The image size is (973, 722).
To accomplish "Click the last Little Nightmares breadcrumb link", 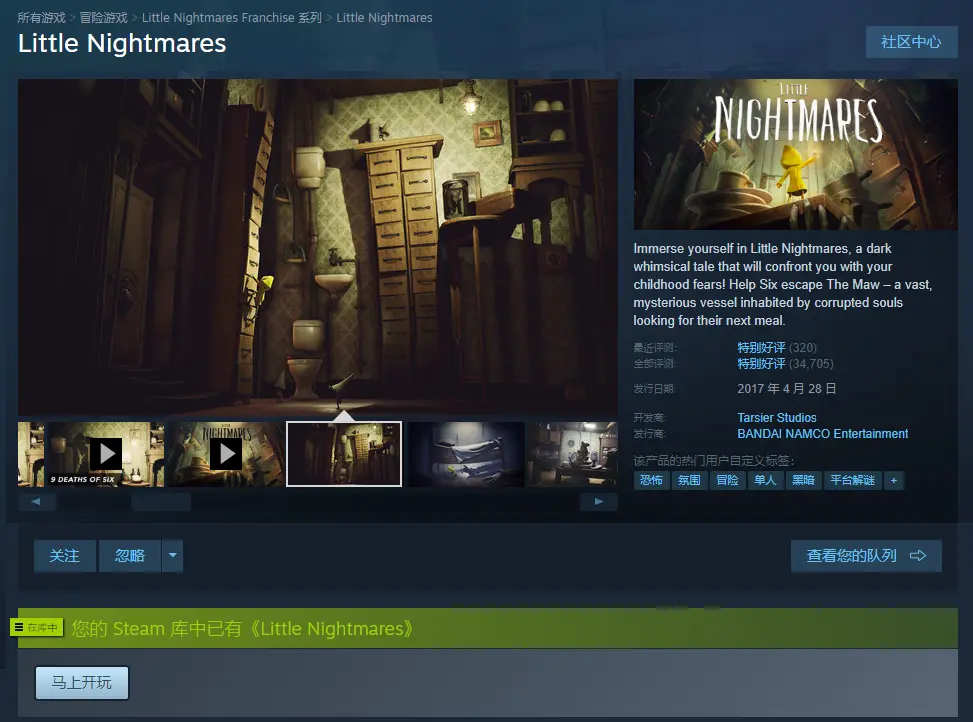I will pos(384,17).
